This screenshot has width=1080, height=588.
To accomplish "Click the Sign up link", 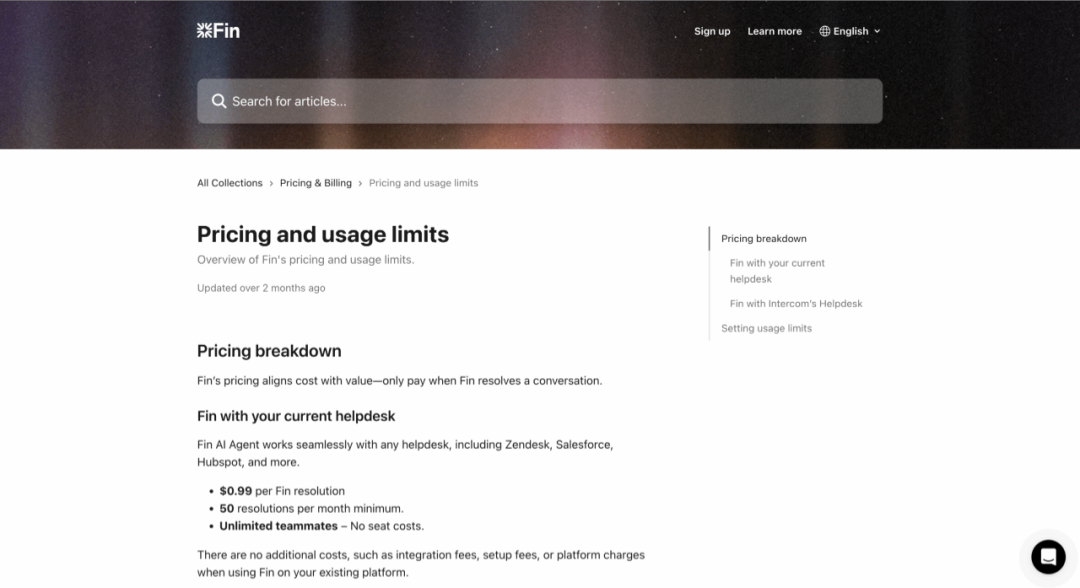I will [x=712, y=31].
